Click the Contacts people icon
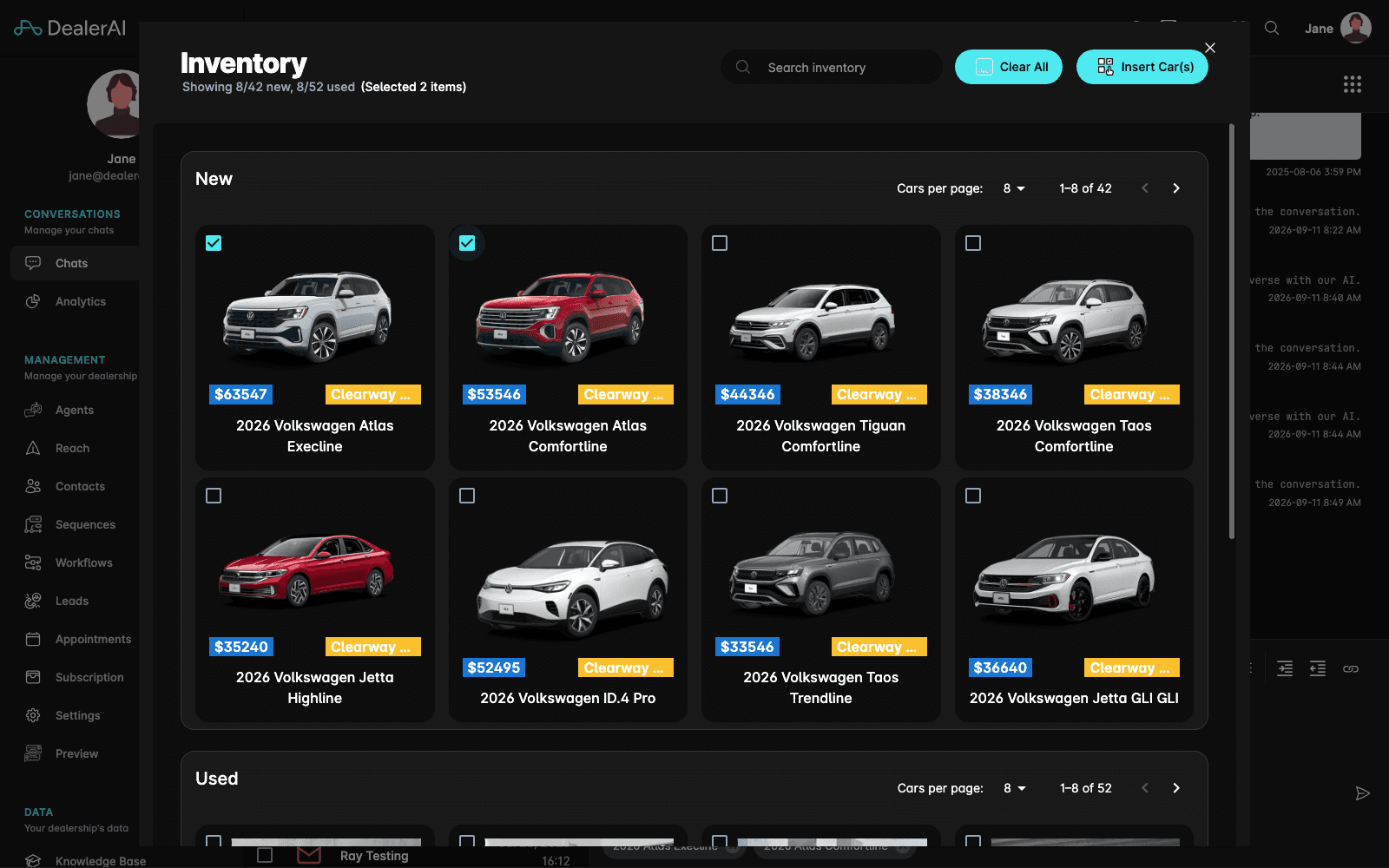1389x868 pixels. point(33,486)
